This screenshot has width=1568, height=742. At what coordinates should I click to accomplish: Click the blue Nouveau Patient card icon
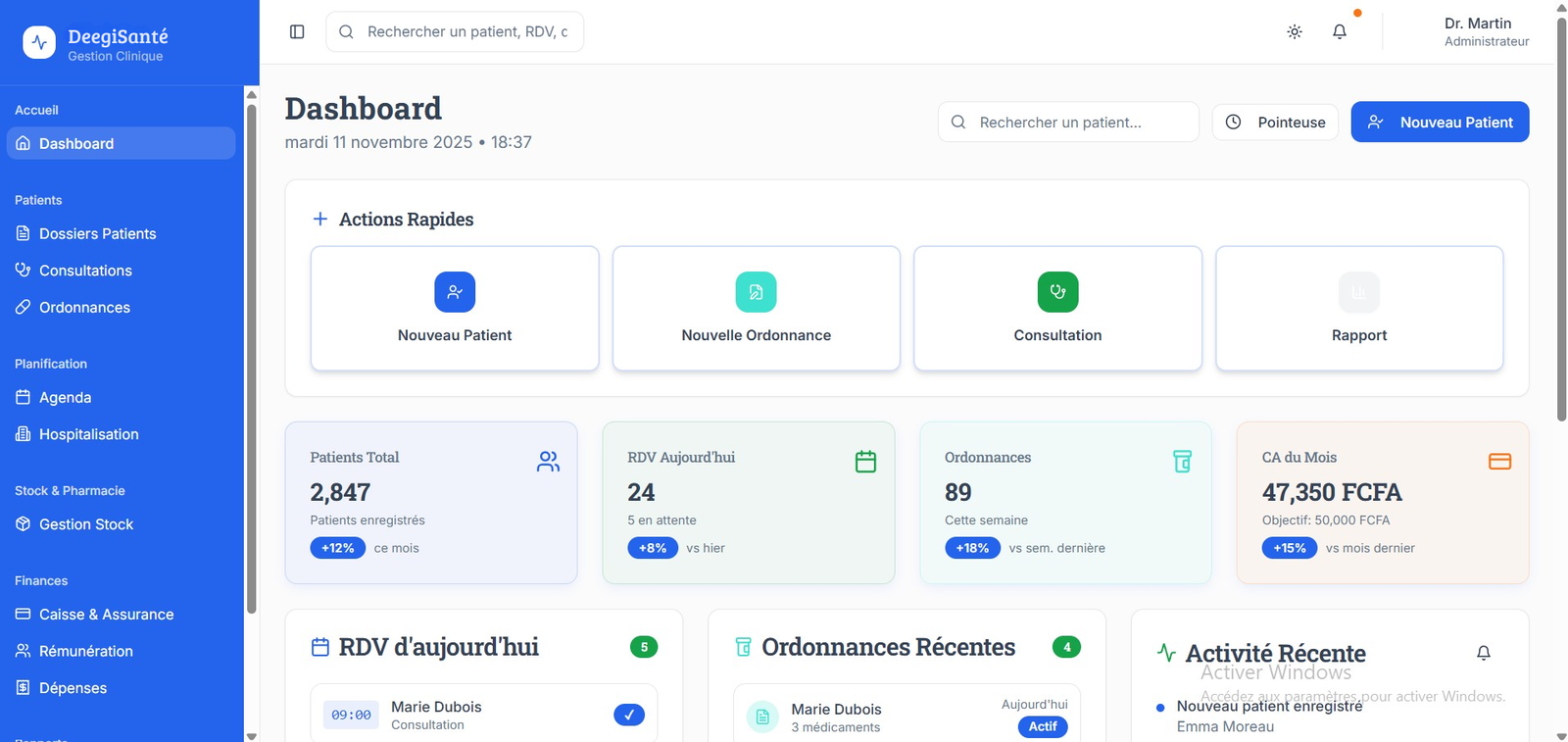tap(455, 292)
